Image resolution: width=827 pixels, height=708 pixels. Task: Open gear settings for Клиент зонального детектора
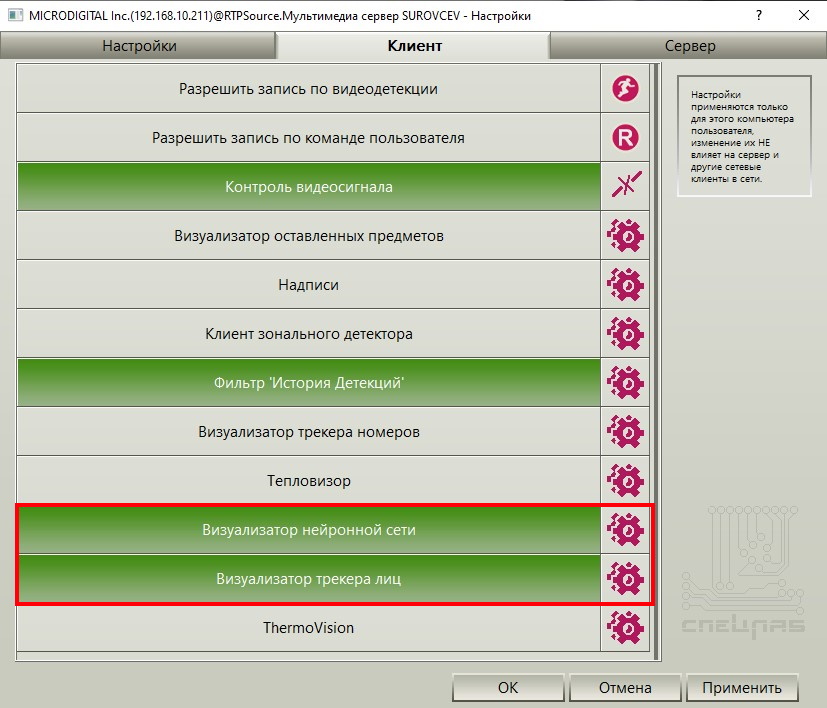(x=625, y=333)
